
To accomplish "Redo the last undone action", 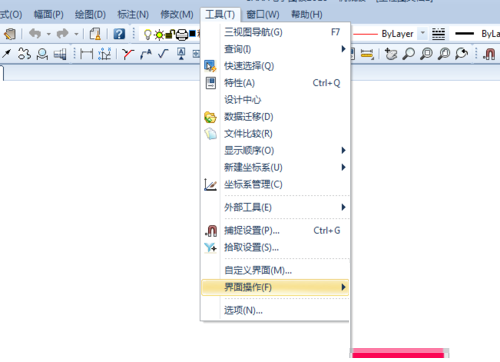I will tap(63, 34).
